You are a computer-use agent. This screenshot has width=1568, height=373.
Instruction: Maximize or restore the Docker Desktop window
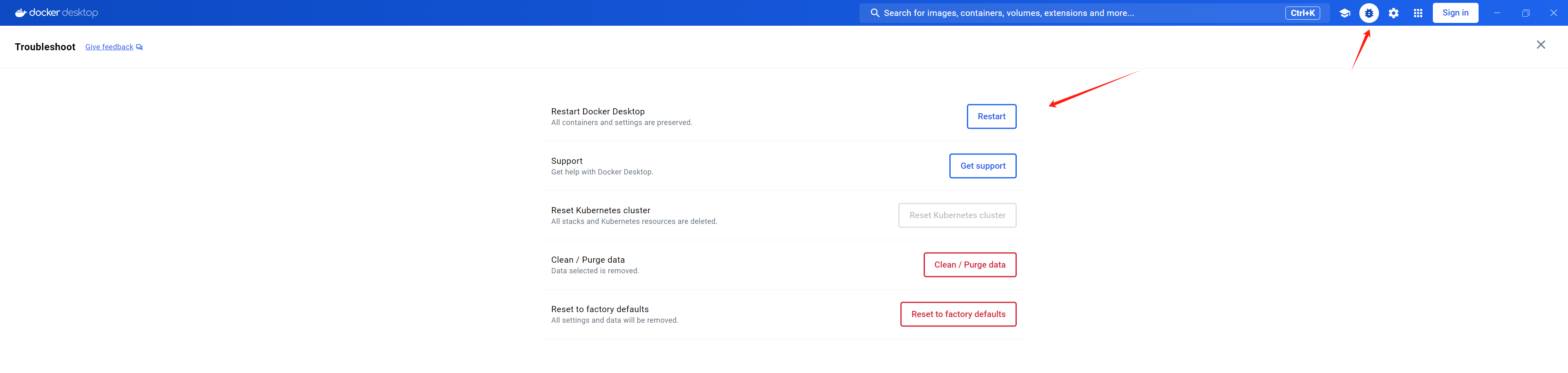click(x=1526, y=13)
